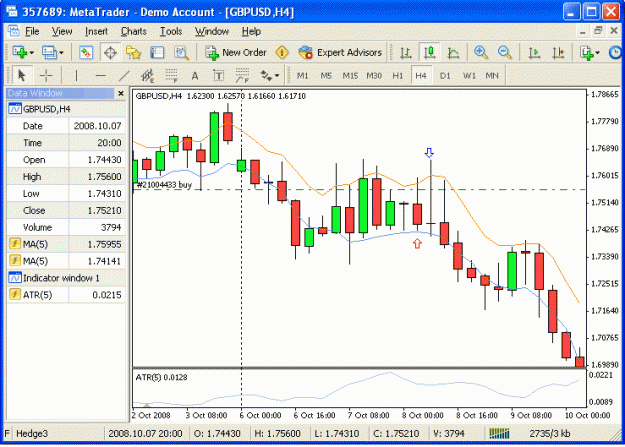Screen dimensions: 625x447
Task: Select the Text (A) tool
Action: coord(195,75)
